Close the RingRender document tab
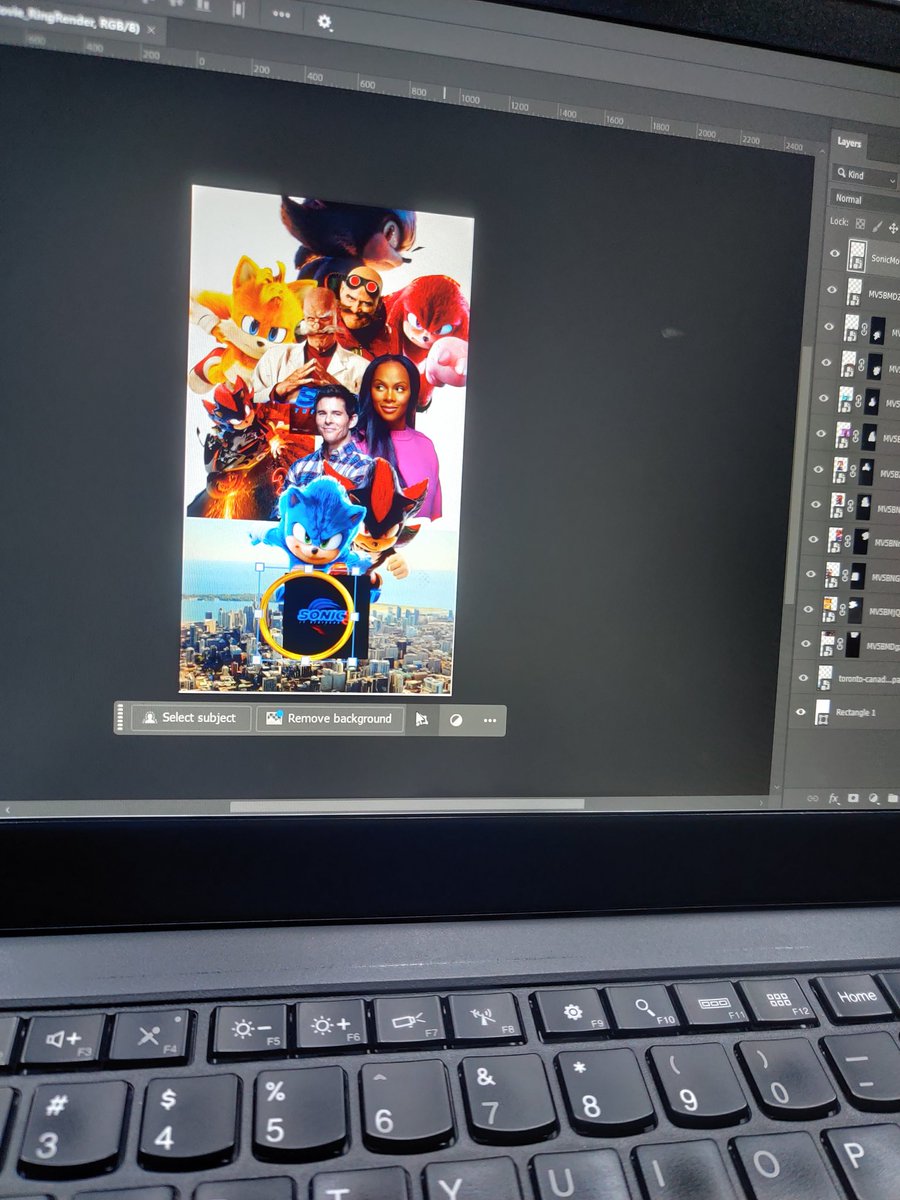This screenshot has height=1200, width=900. pyautogui.click(x=151, y=31)
